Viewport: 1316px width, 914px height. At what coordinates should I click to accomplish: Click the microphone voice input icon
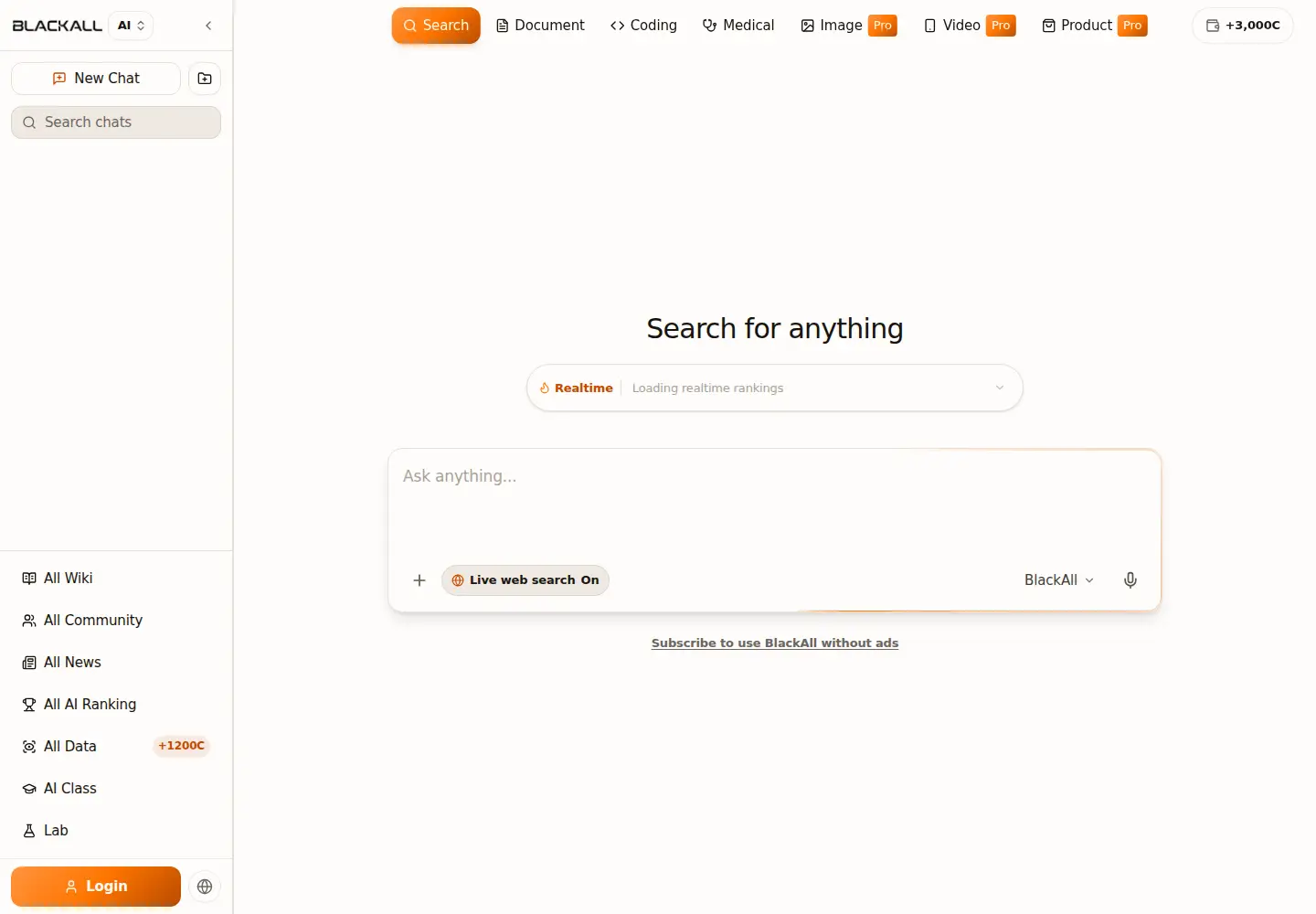1130,580
